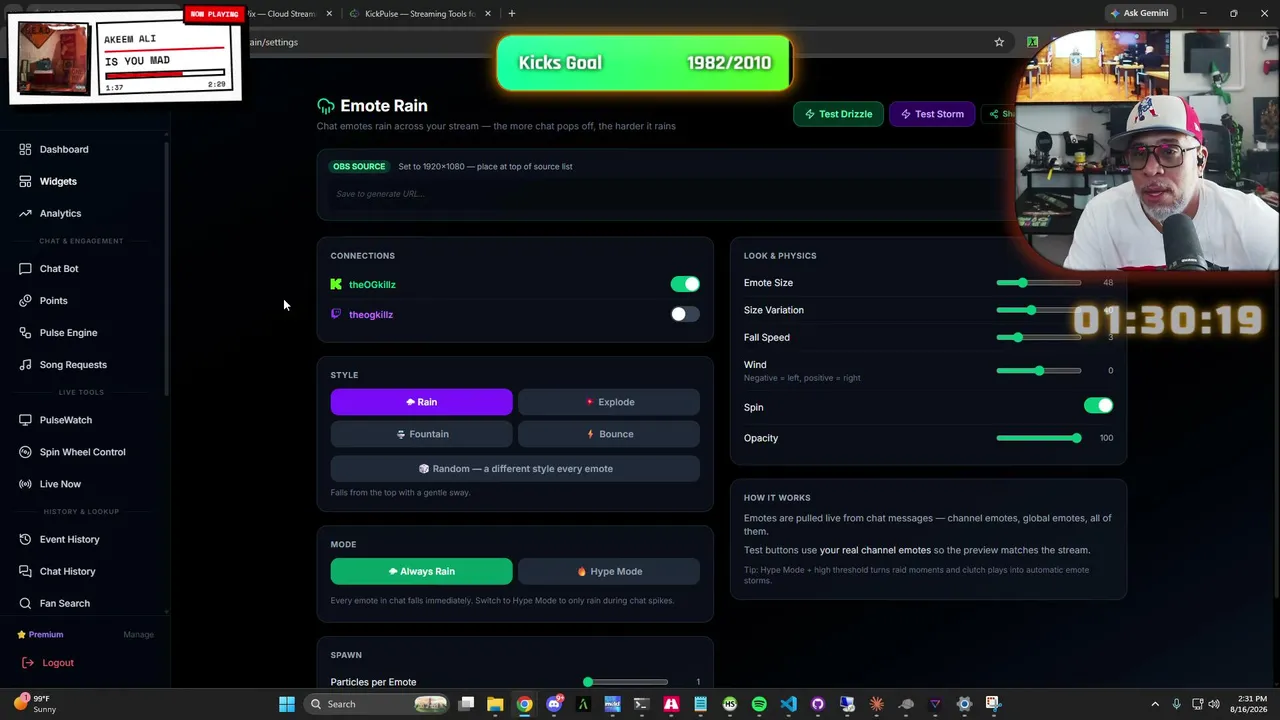1280x720 pixels.
Task: Click the Points icon in sidebar
Action: point(25,300)
